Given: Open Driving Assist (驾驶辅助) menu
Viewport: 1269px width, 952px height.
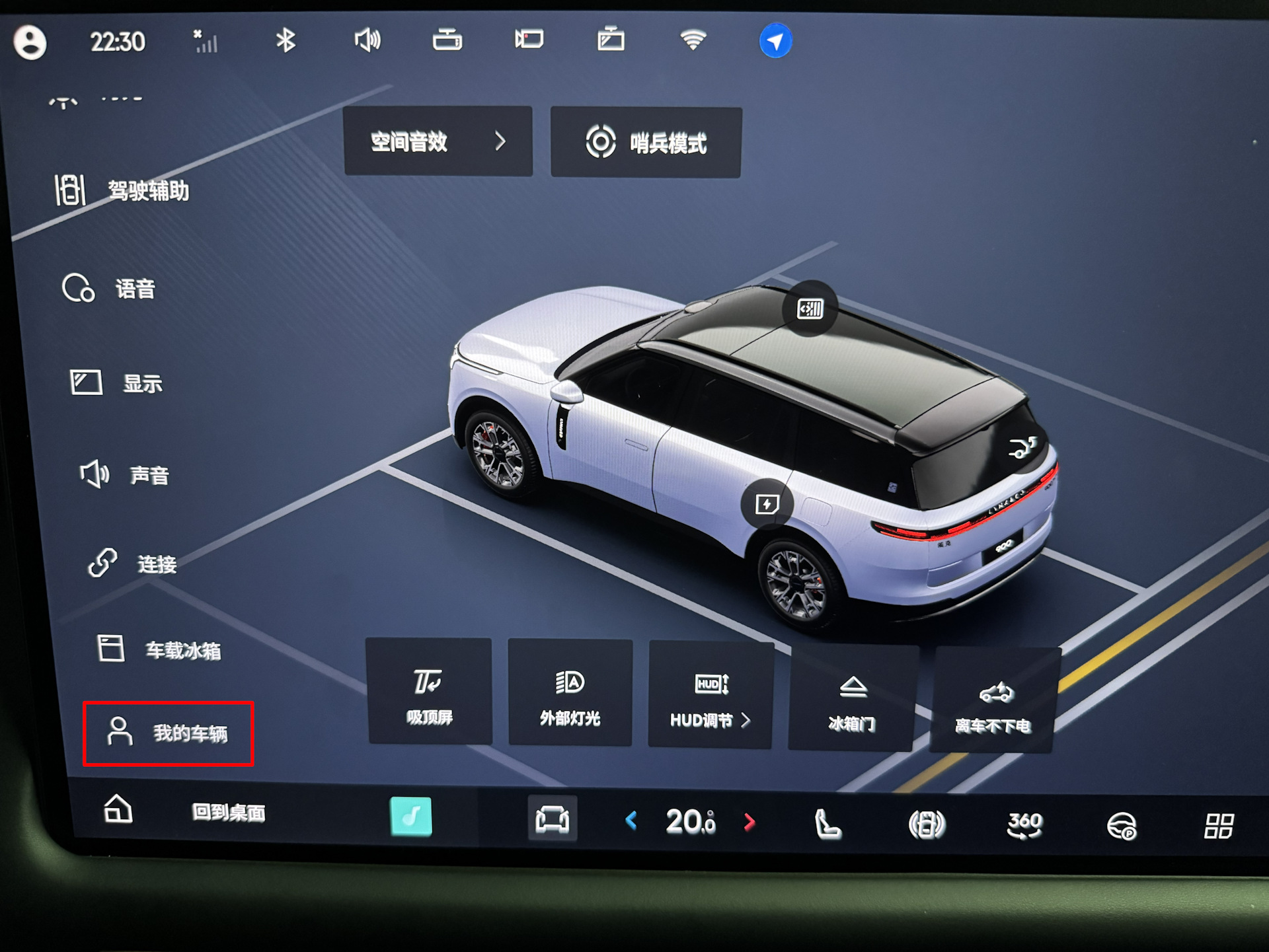Looking at the screenshot, I should pos(123,191).
